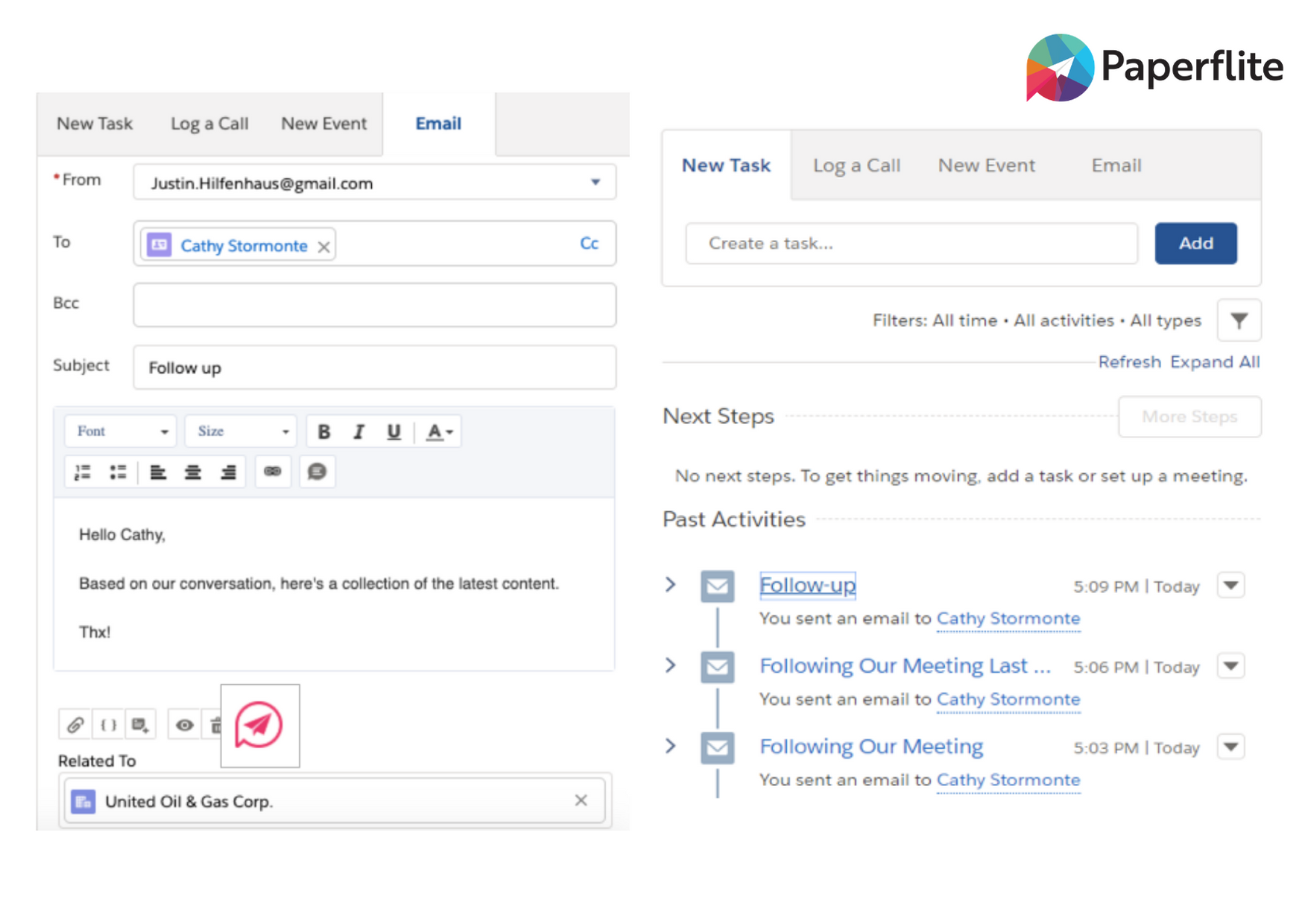Open the From address dropdown arrow

[x=595, y=183]
